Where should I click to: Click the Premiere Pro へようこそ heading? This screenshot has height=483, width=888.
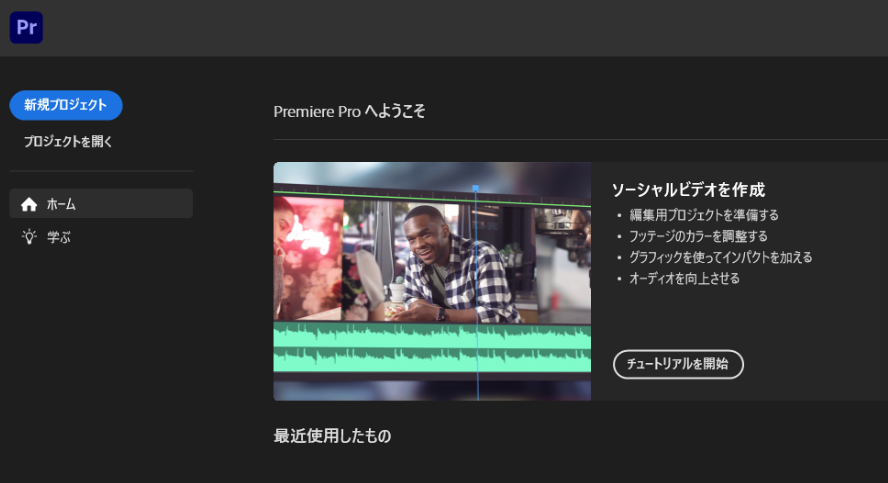(x=349, y=111)
